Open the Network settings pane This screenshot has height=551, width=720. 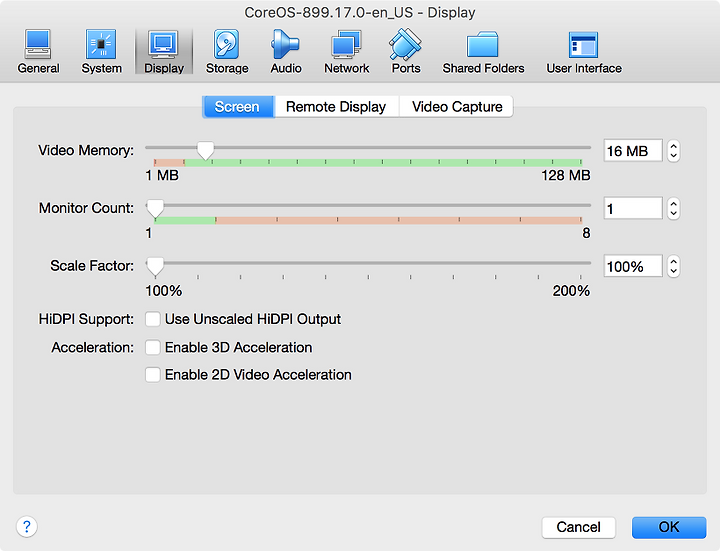347,52
